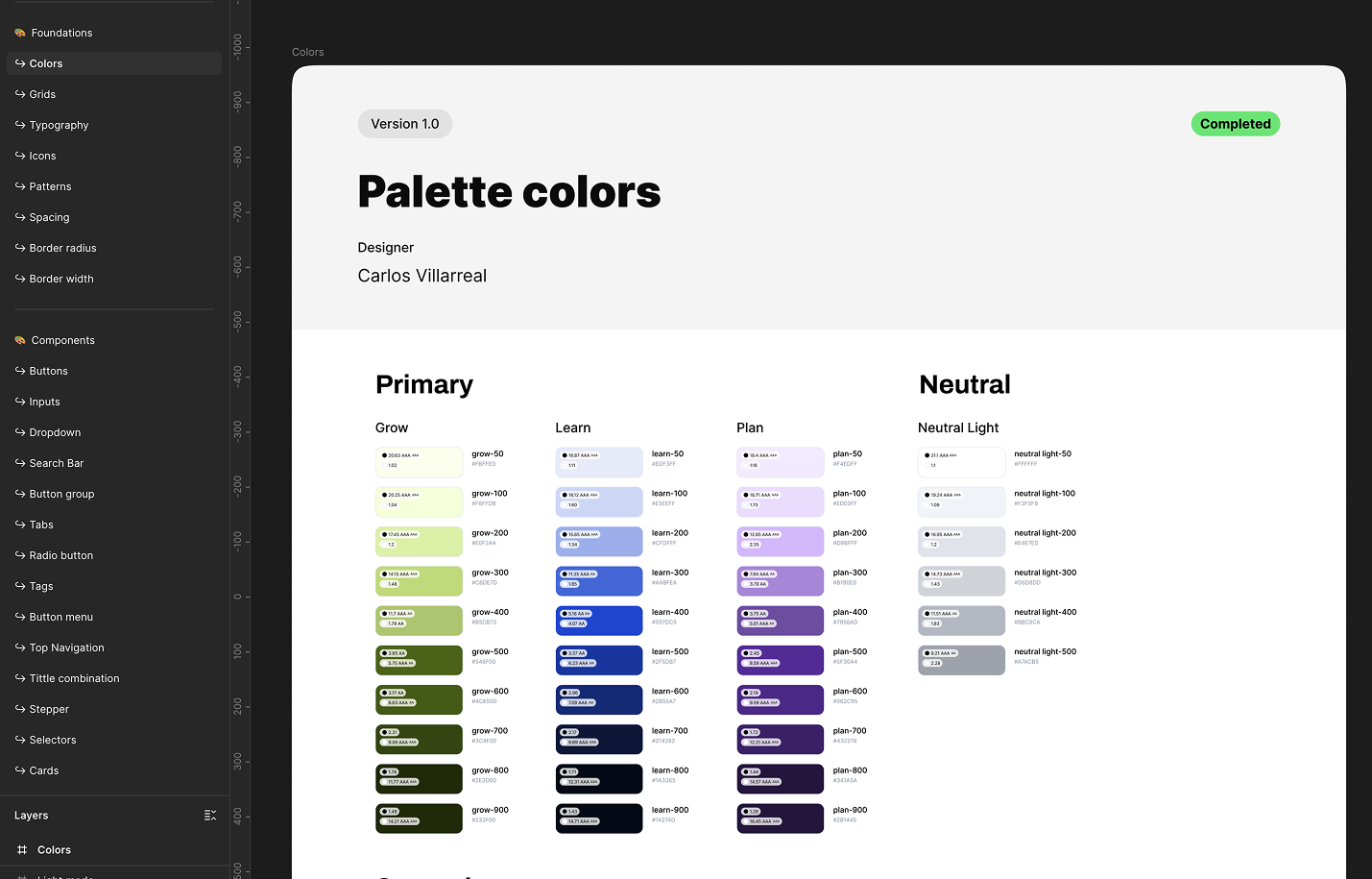Image resolution: width=1372 pixels, height=879 pixels.
Task: Pick the plan-200 color swatch
Action: [x=781, y=542]
